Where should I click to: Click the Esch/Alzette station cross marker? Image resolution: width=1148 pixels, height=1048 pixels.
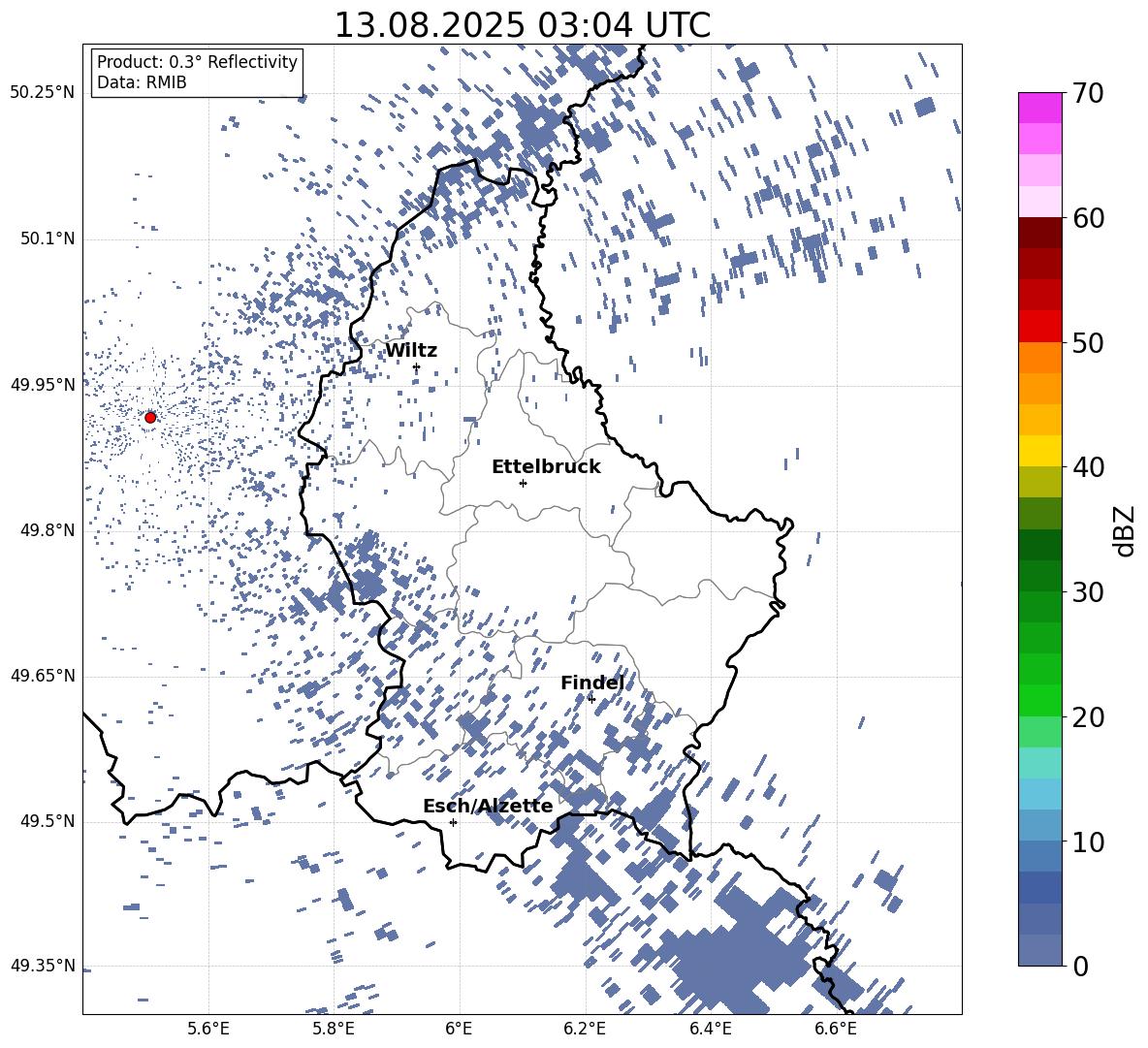click(x=453, y=822)
